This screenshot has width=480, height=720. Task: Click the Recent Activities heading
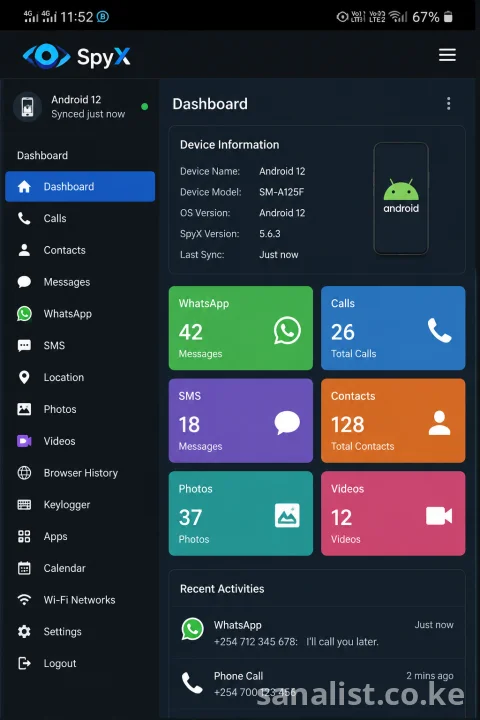click(222, 589)
